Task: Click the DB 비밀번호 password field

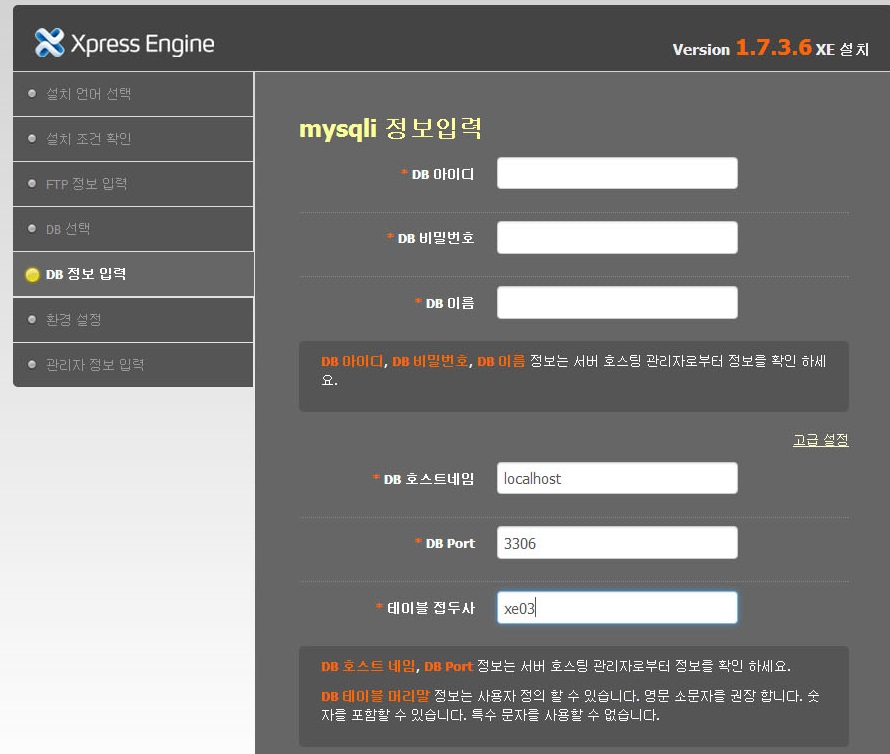Action: tap(617, 237)
